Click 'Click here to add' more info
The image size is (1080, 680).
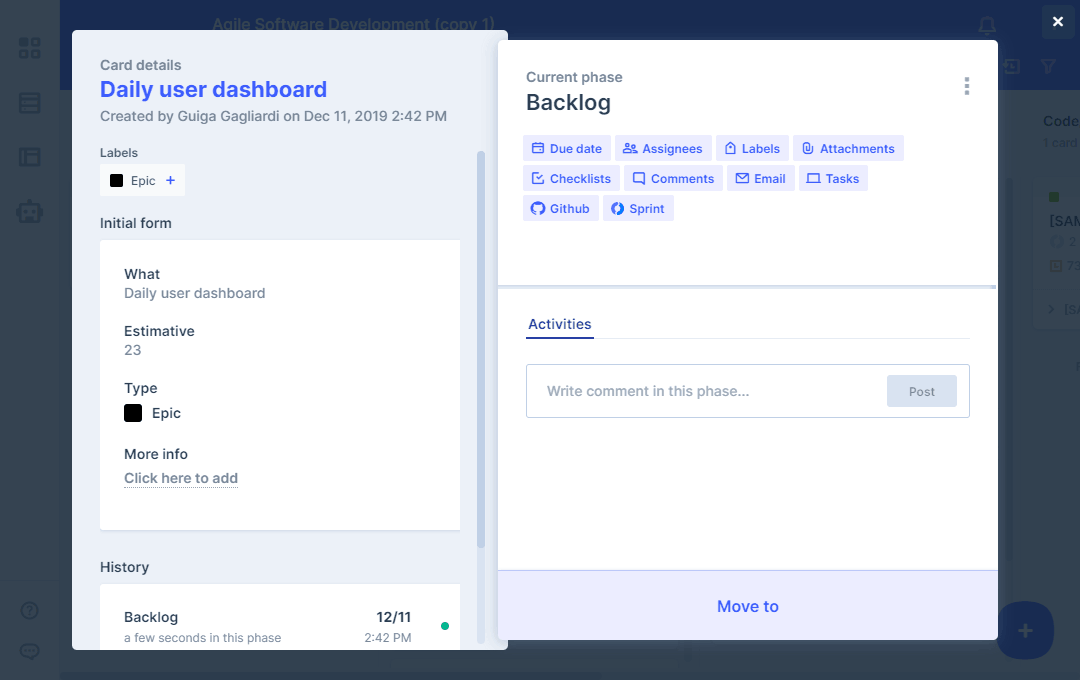coord(181,478)
